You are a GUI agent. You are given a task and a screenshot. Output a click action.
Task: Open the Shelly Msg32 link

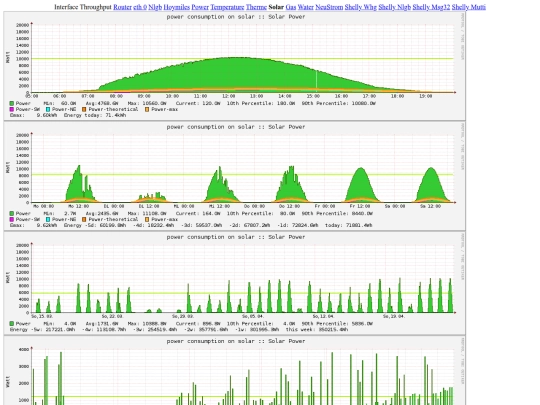431,7
